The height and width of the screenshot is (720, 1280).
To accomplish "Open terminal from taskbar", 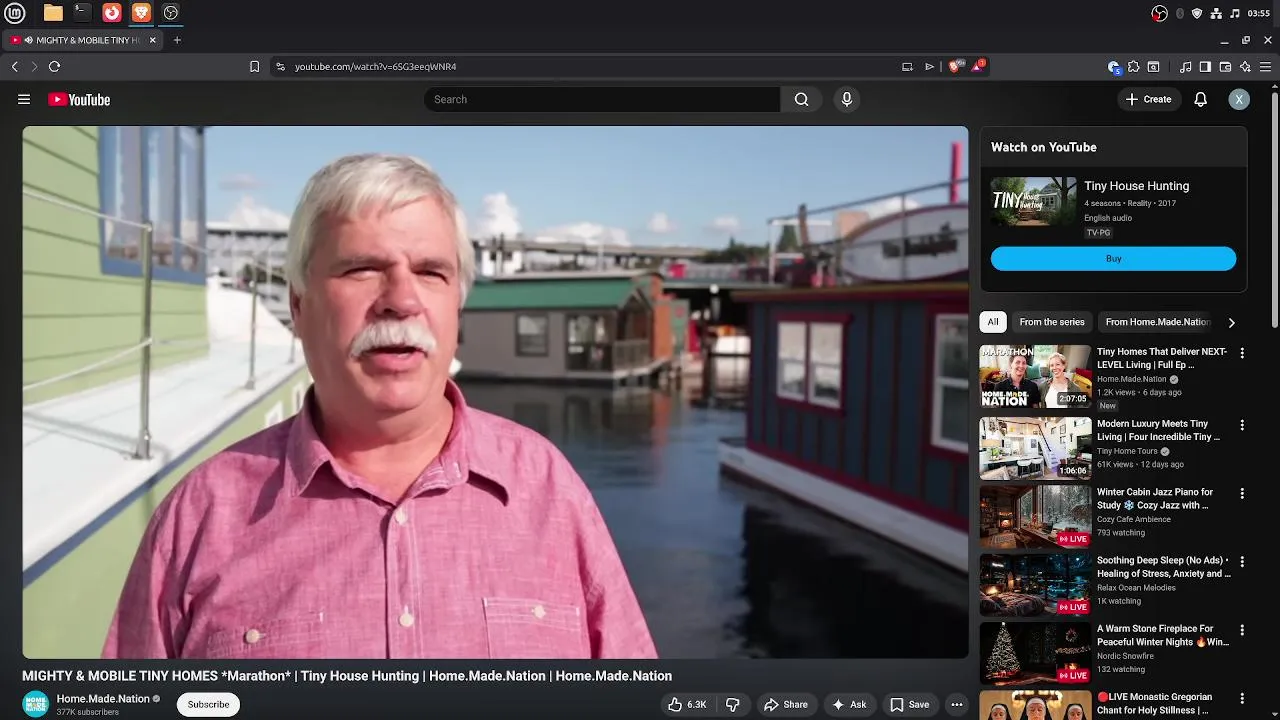I will click(82, 13).
